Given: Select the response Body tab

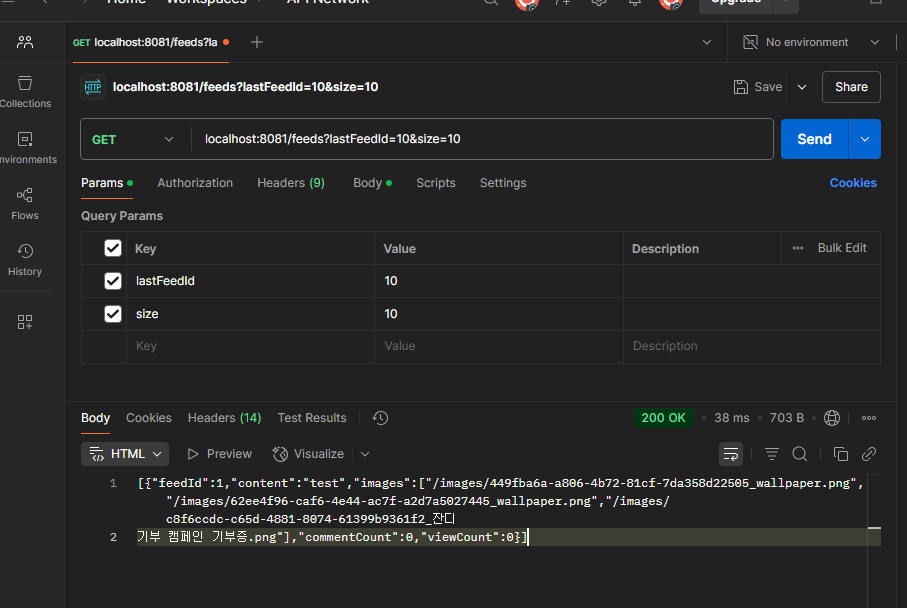Looking at the screenshot, I should tap(95, 418).
